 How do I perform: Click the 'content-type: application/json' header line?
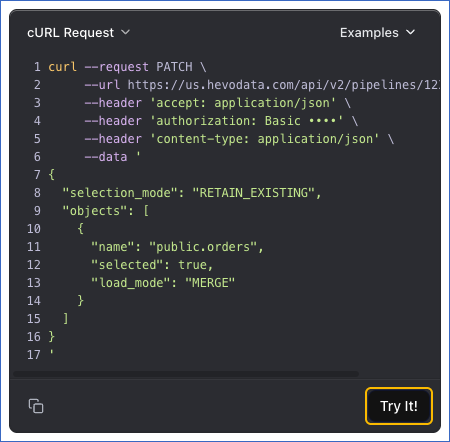pos(239,139)
